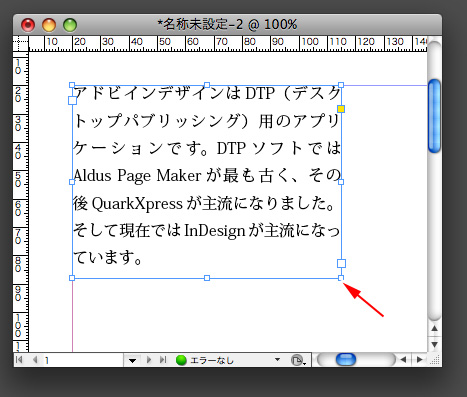Click the horizontal scrollbar blue thumb

click(346, 360)
